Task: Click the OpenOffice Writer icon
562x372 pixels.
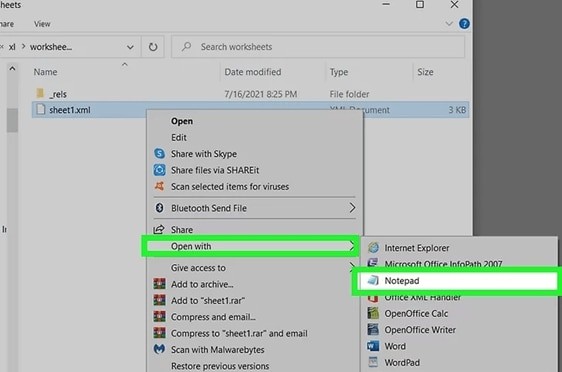Action: click(373, 329)
